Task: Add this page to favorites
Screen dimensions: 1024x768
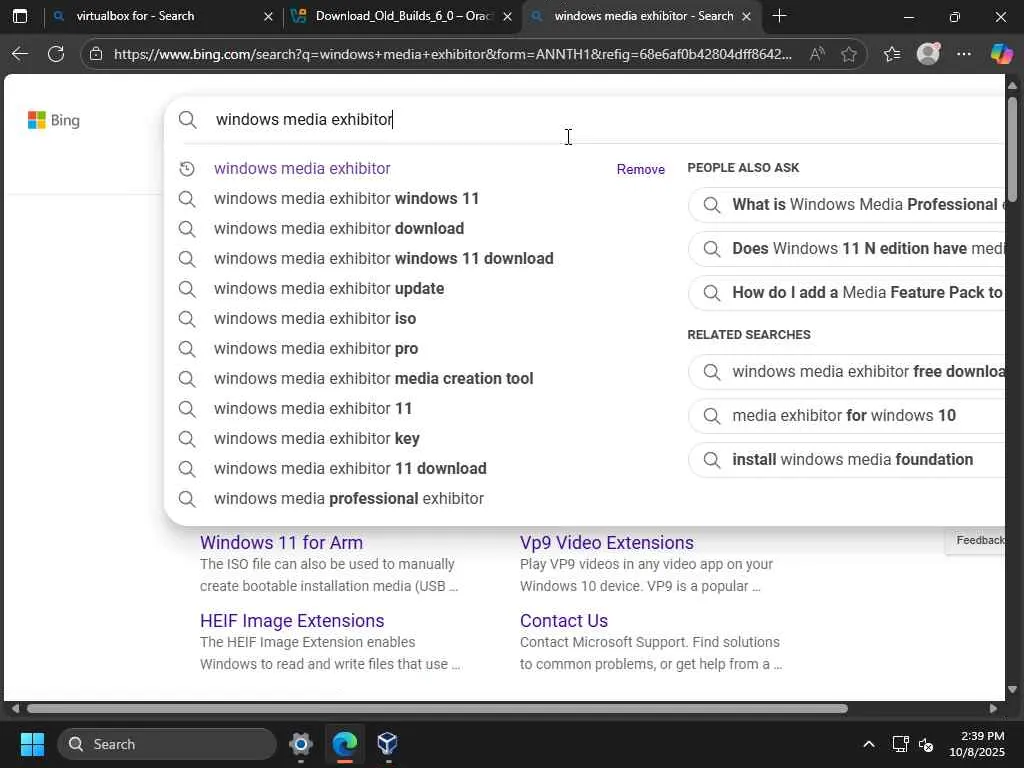Action: [849, 54]
